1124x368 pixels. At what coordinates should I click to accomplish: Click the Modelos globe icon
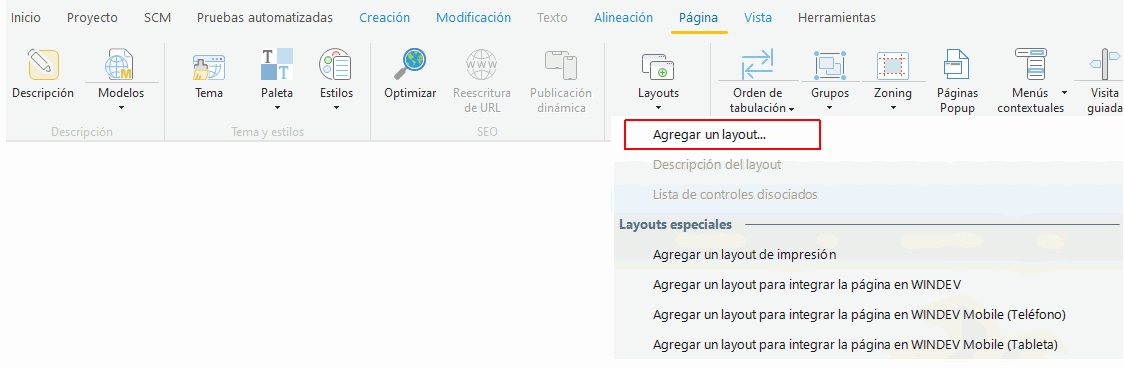coord(120,65)
